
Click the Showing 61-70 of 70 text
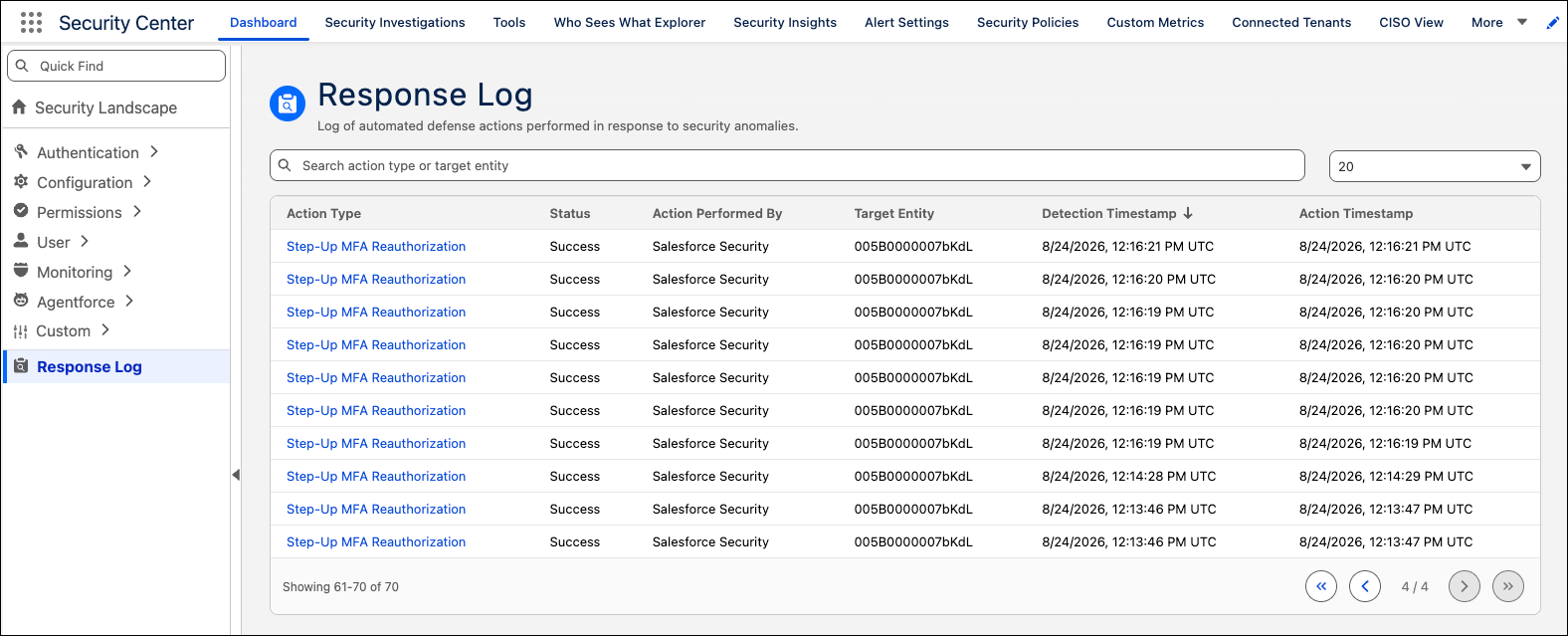[340, 586]
